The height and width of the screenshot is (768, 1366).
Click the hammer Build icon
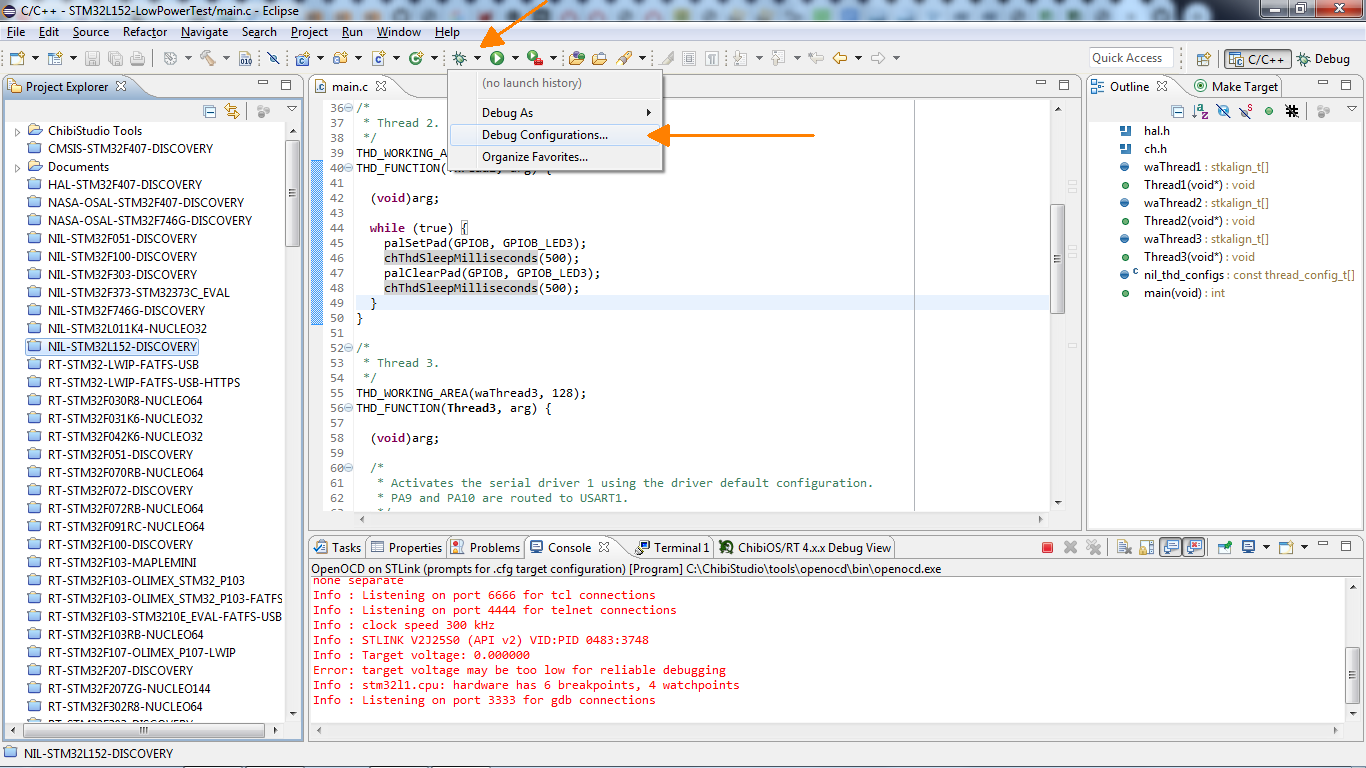click(x=208, y=59)
